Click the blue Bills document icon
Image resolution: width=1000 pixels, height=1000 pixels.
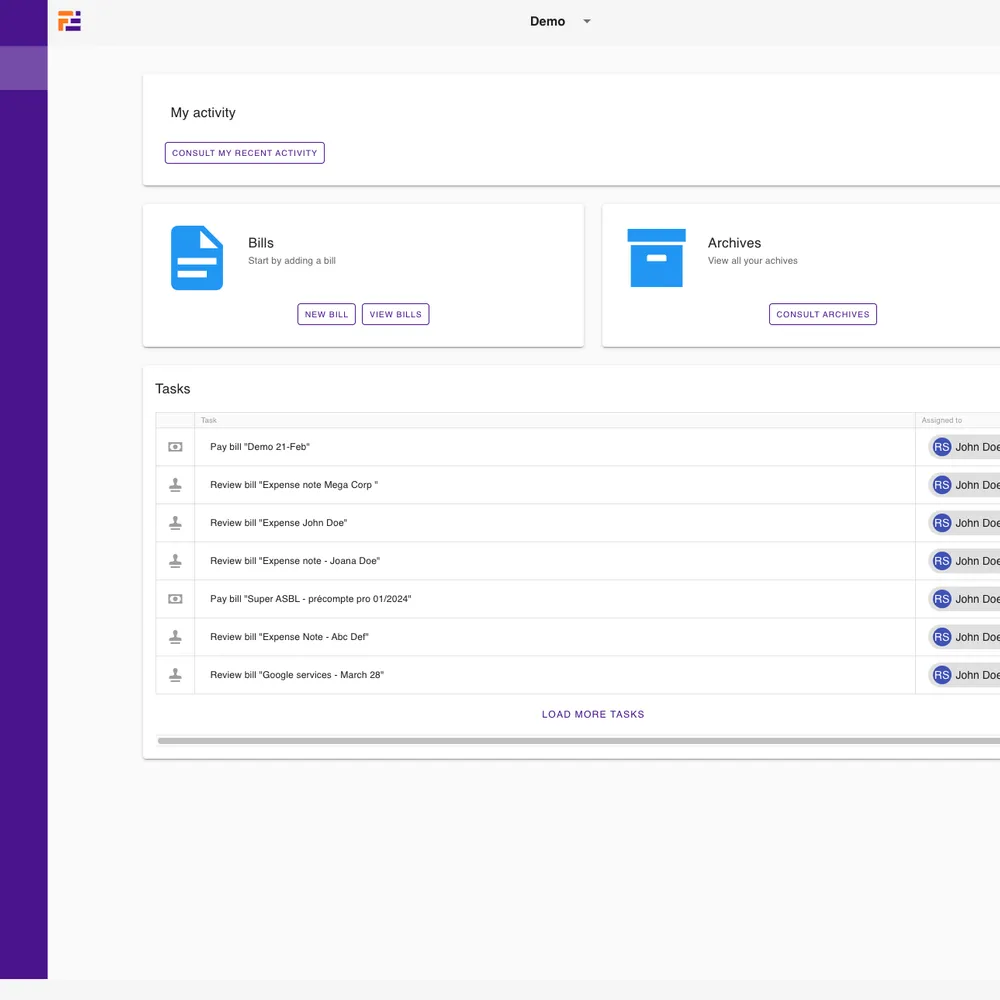(197, 257)
